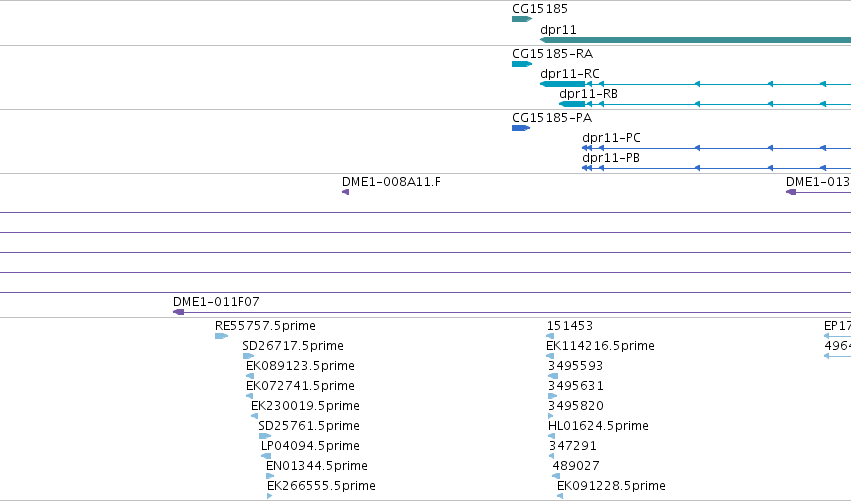Click the CG15185 gene arrow glyph
Screen dimensions: 851x501
522,19
